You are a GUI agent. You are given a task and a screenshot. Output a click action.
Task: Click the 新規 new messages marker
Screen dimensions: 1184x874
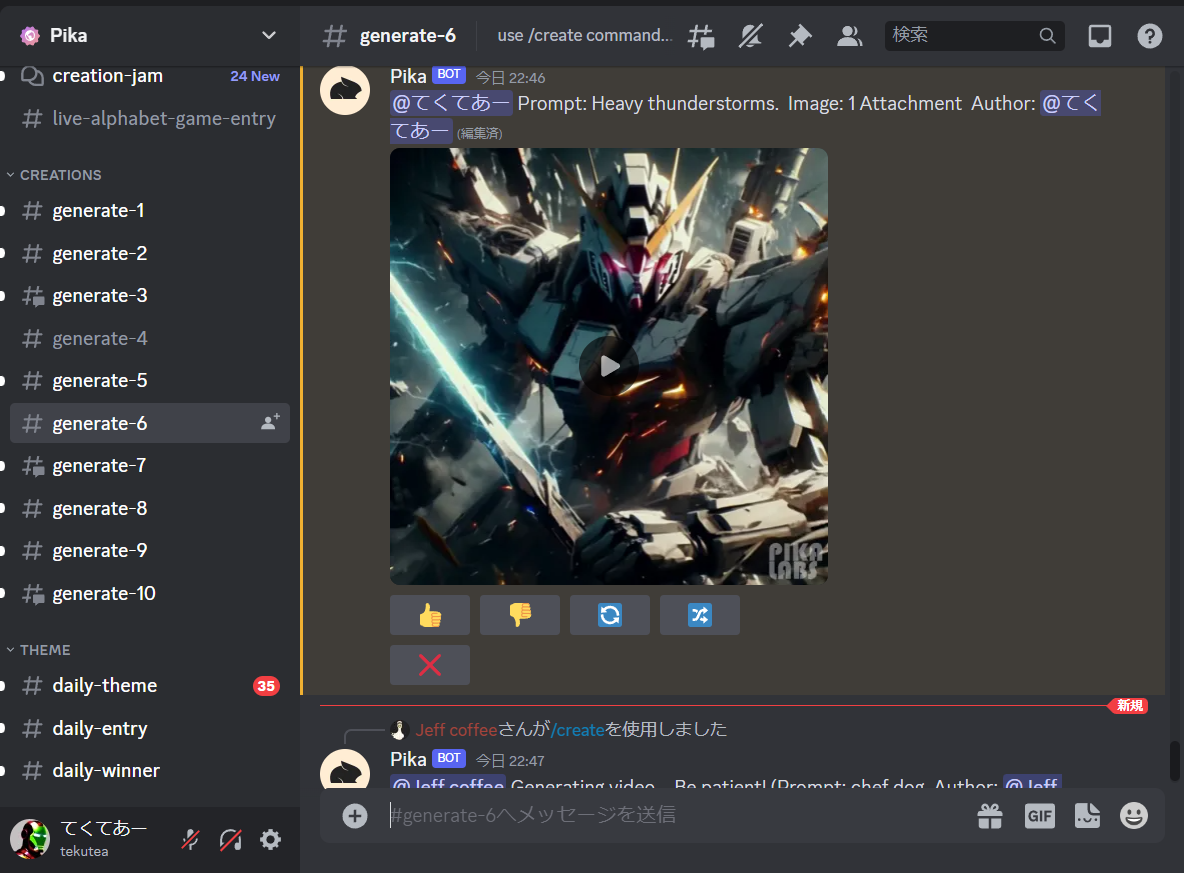pos(1130,706)
